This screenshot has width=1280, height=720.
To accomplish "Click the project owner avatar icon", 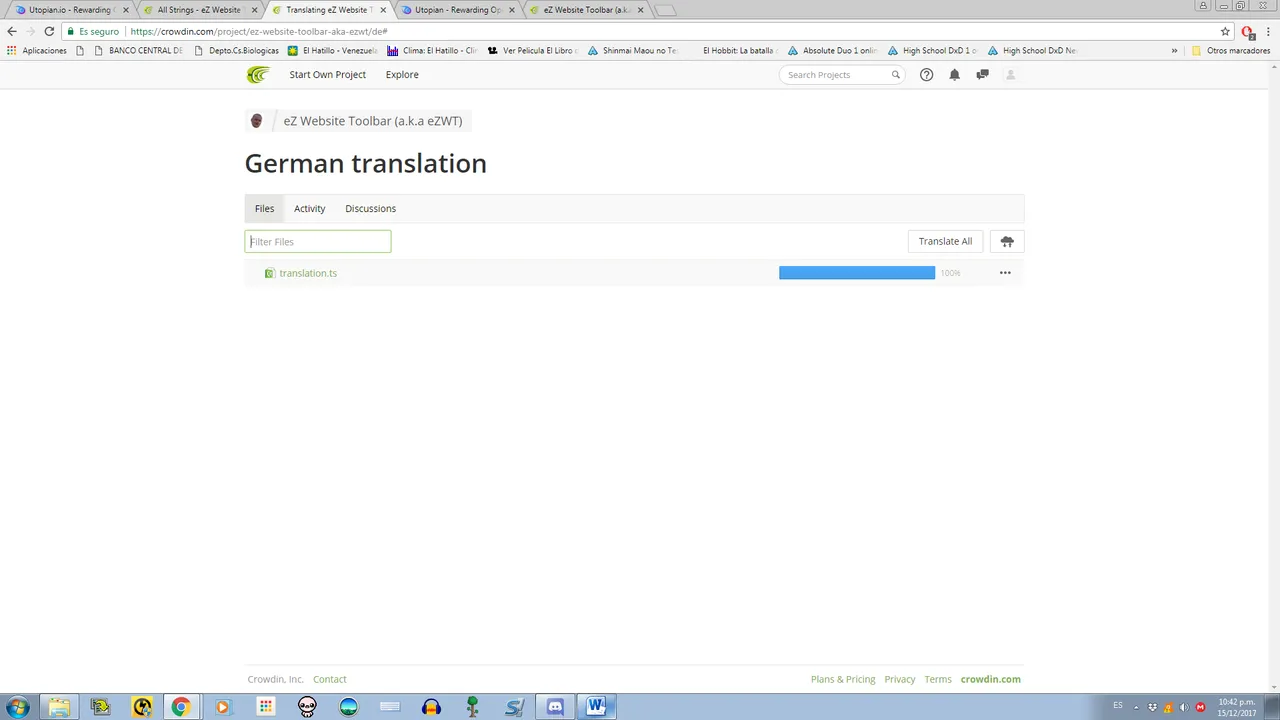I will [256, 121].
